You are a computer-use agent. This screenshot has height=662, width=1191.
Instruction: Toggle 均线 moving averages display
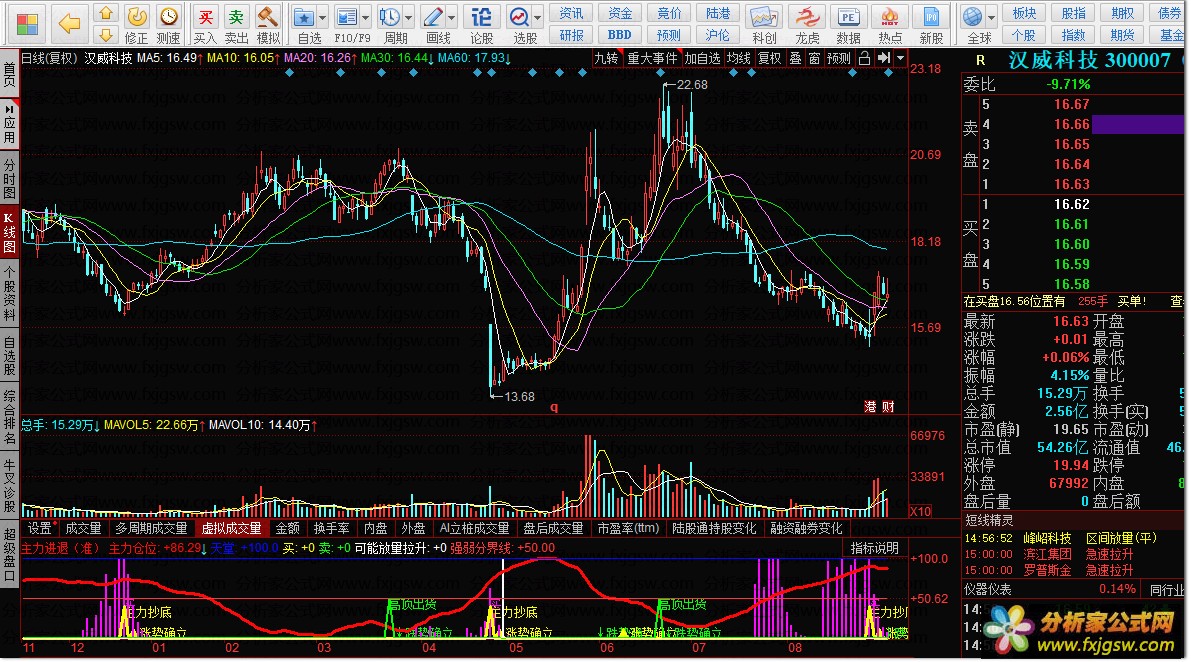point(738,58)
